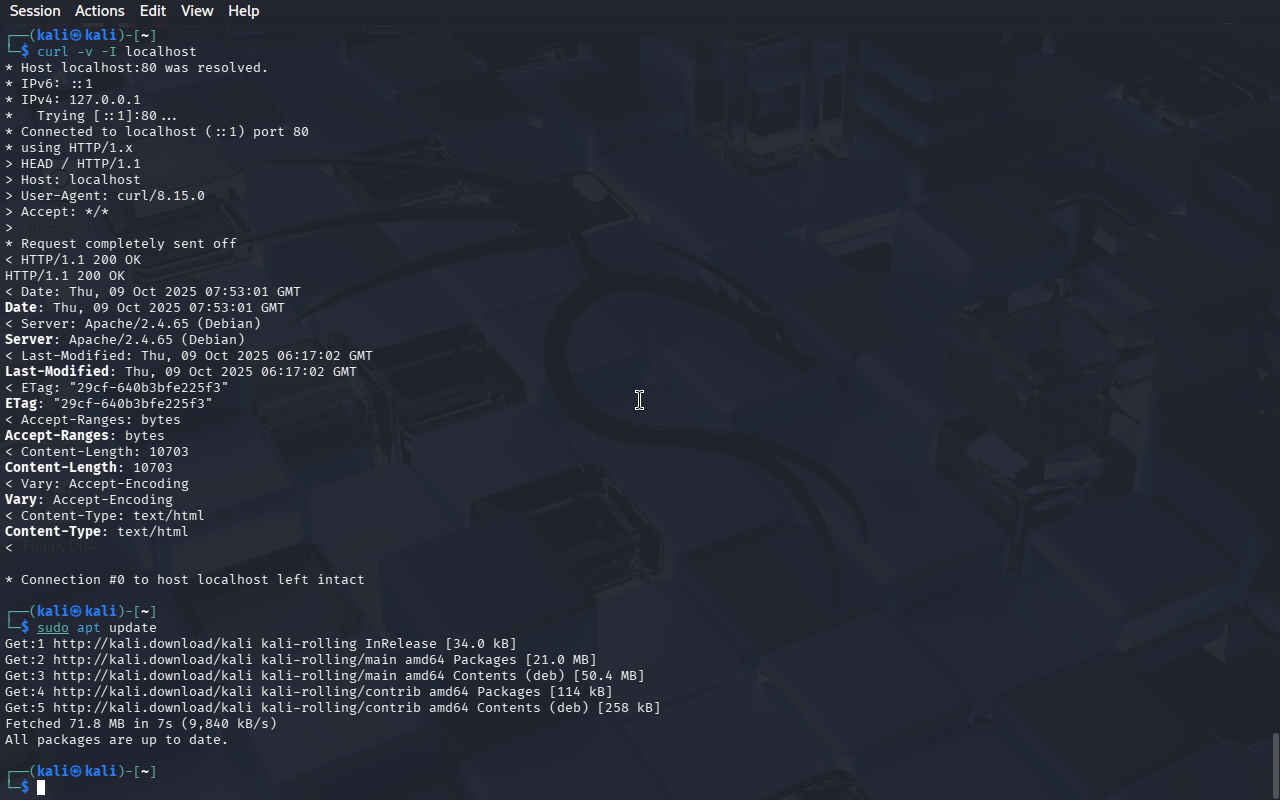Click the kali.download URL in Get:5 line
Viewport: 1280px width, 800px height.
[x=153, y=708]
